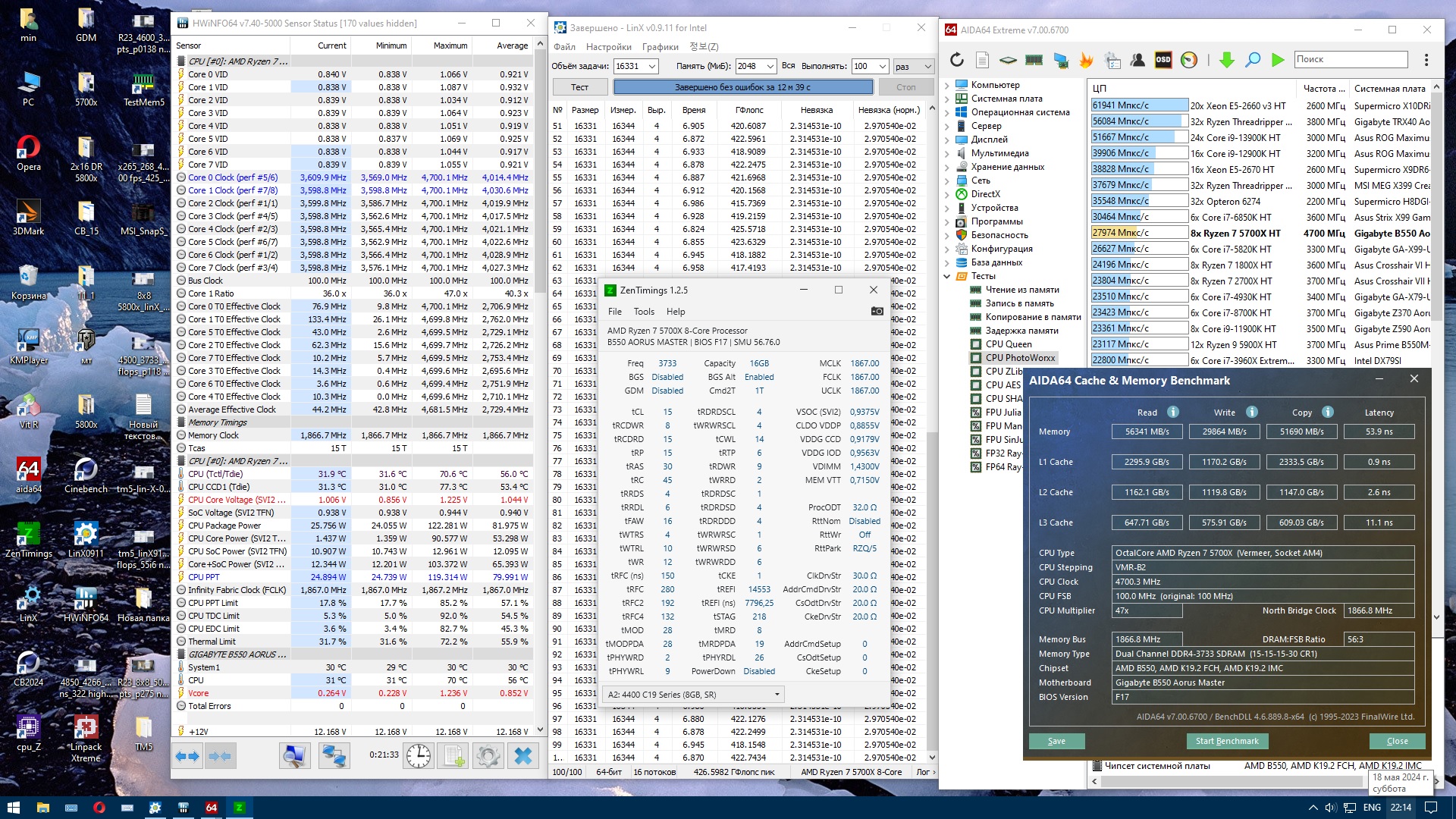
Task: Open the A2 4400 C19 module dropdown
Action: [x=777, y=695]
